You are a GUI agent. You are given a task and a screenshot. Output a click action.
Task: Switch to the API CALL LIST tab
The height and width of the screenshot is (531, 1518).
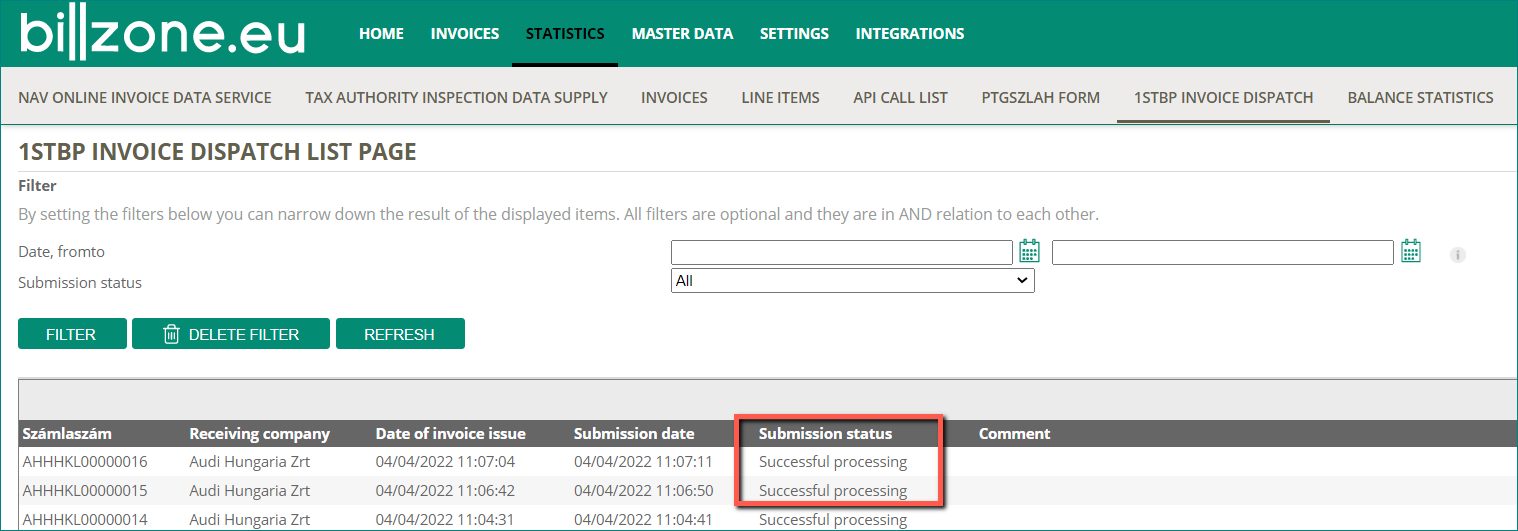click(900, 97)
